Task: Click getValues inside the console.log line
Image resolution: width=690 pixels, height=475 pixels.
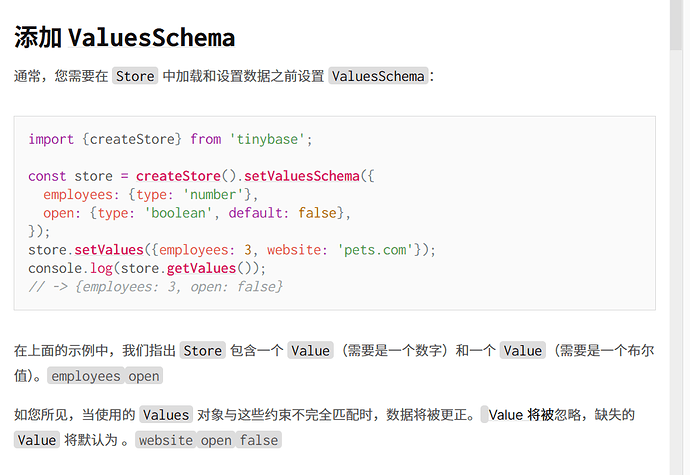Action: 198,268
